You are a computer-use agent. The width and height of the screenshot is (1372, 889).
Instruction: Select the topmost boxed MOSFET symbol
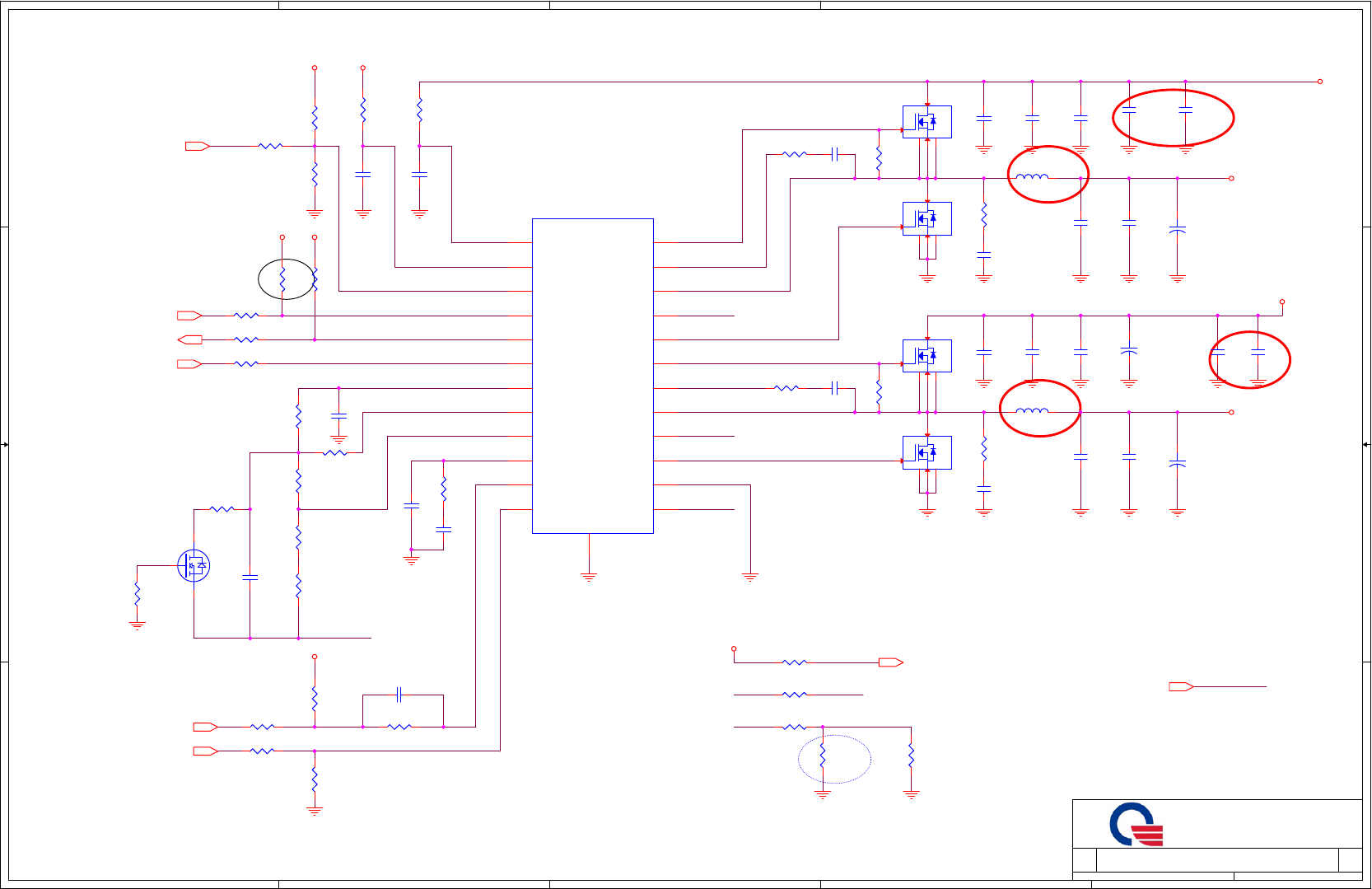point(927,122)
